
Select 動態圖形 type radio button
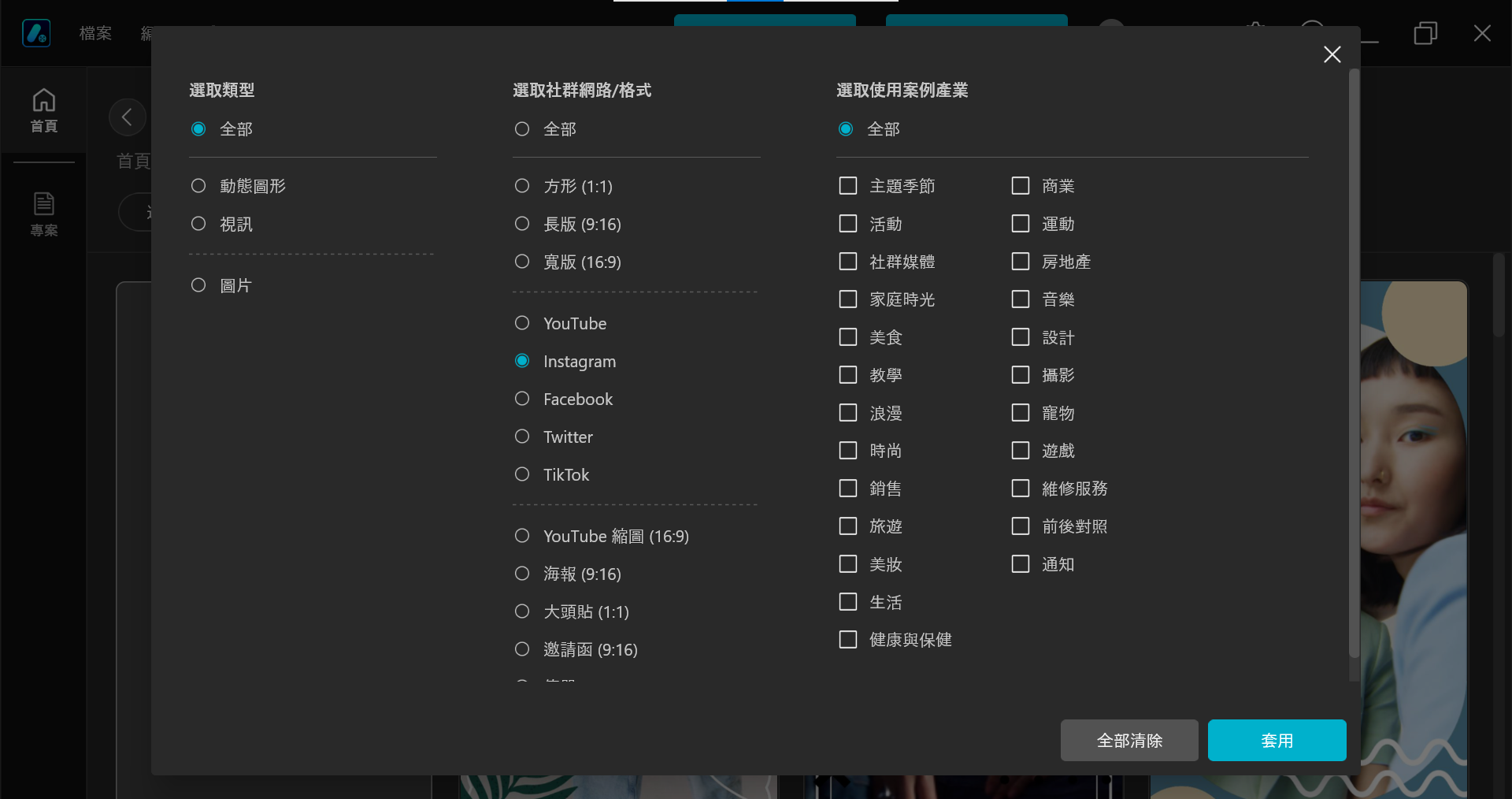coord(198,186)
